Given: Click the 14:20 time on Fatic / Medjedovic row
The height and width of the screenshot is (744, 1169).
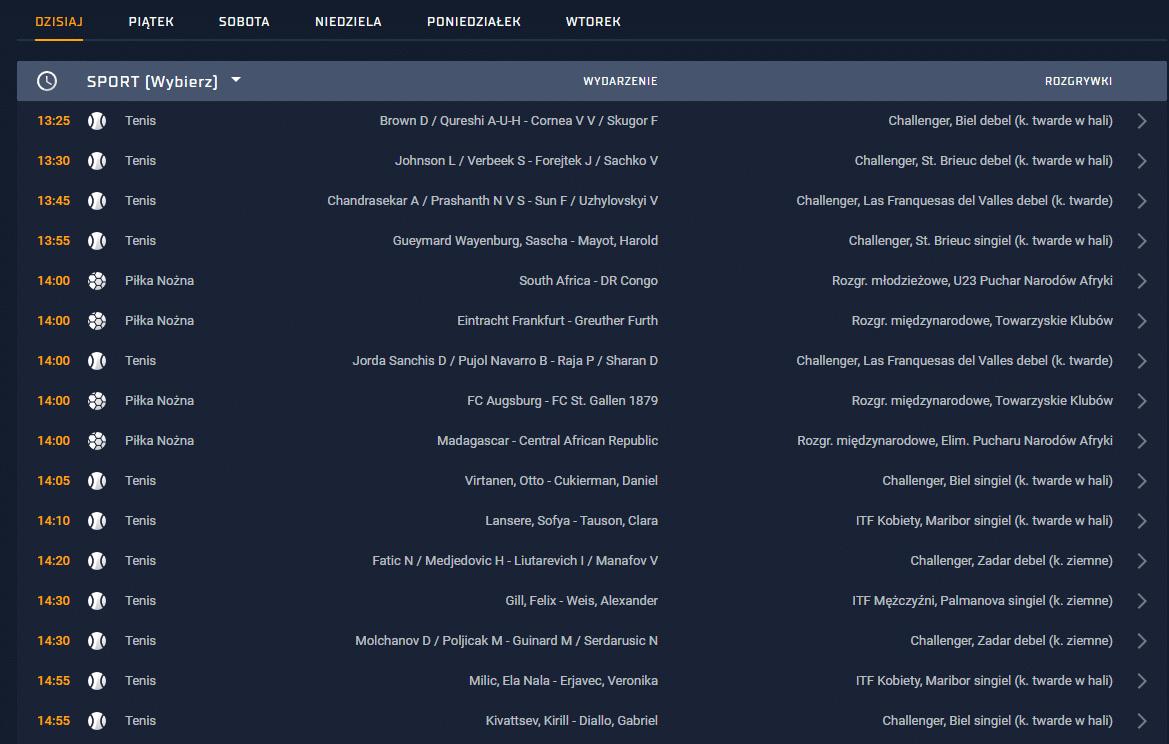Looking at the screenshot, I should click(54, 561).
